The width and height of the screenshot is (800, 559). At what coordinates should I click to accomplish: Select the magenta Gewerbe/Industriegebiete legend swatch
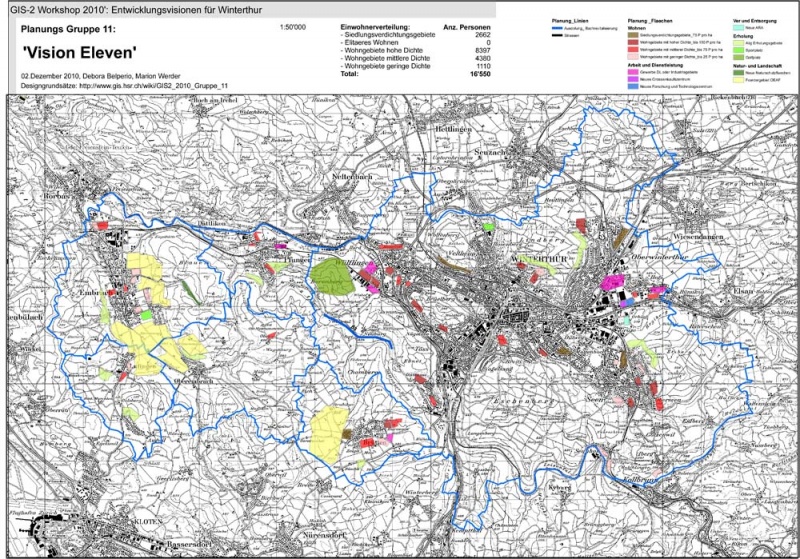(633, 71)
